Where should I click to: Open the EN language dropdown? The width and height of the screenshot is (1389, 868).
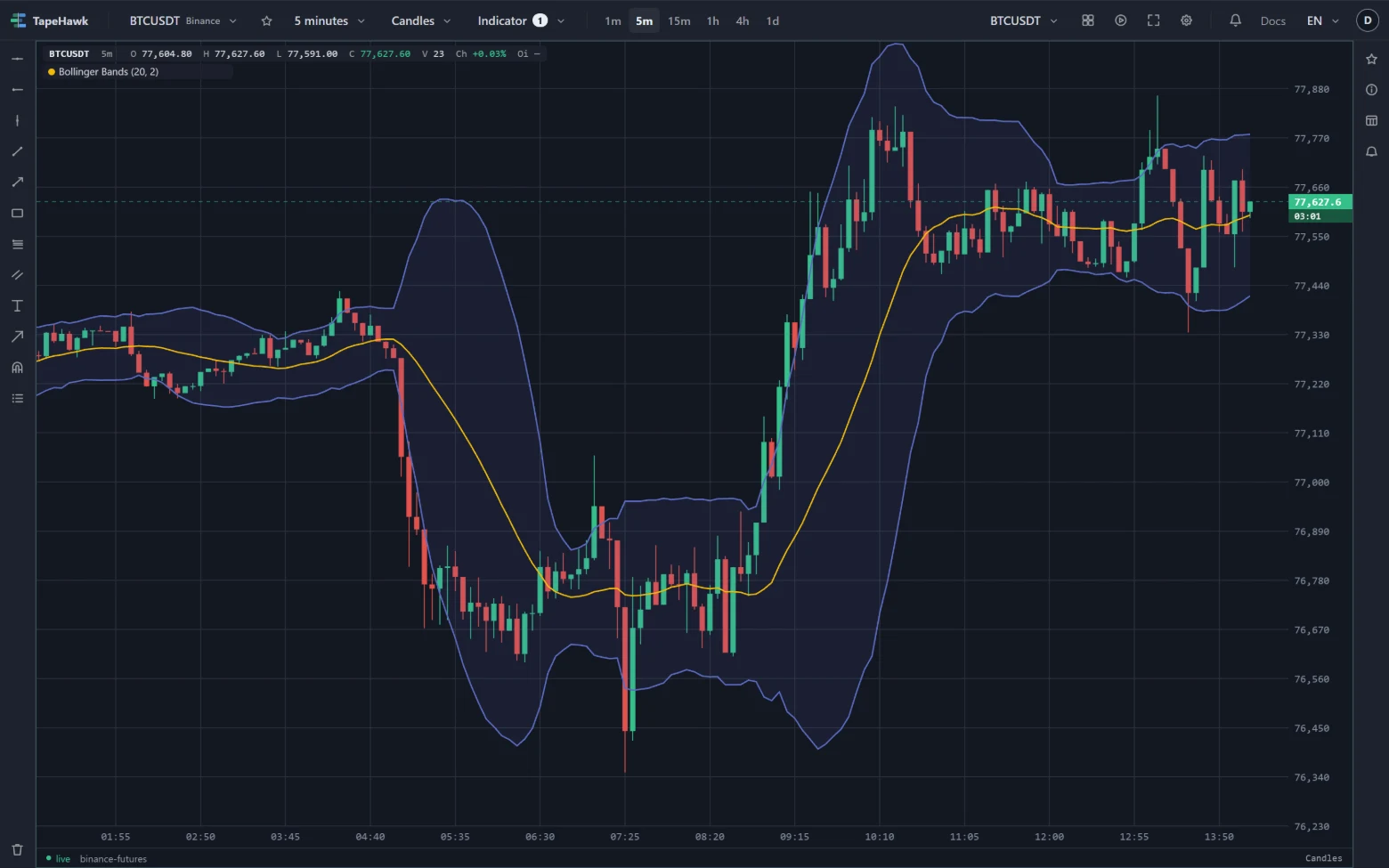pyautogui.click(x=1322, y=20)
